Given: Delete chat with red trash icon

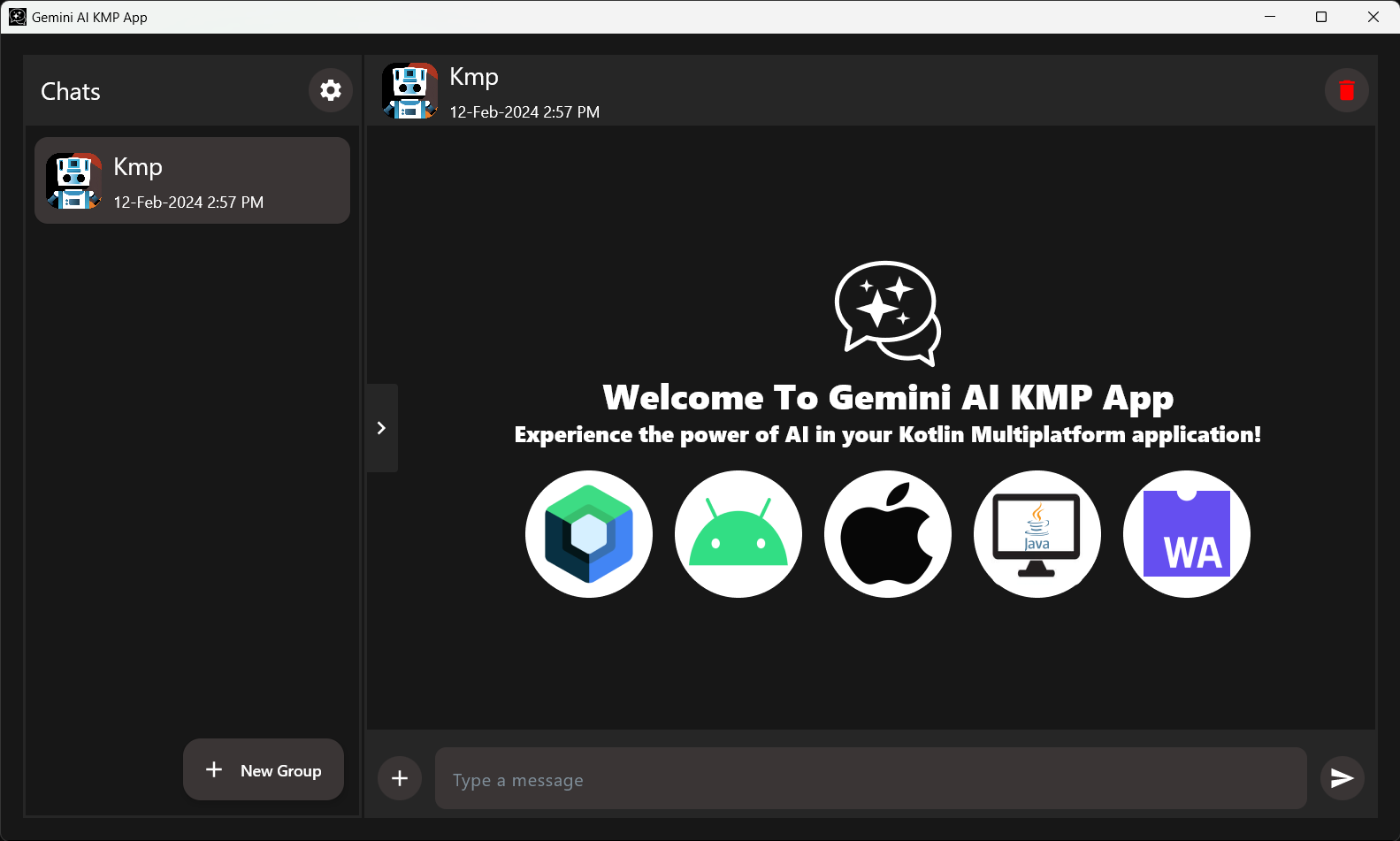Looking at the screenshot, I should 1346,90.
